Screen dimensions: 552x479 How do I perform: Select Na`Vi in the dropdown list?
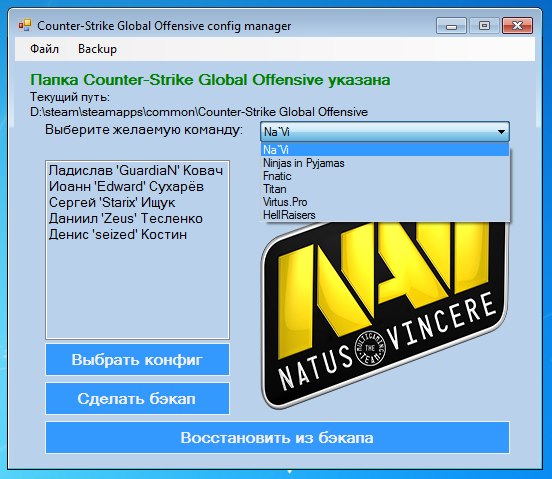coord(385,150)
